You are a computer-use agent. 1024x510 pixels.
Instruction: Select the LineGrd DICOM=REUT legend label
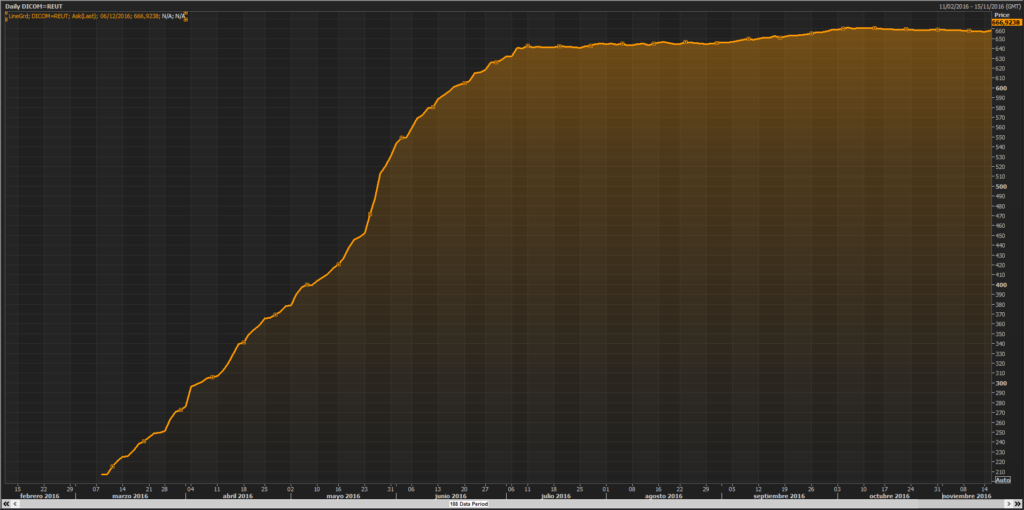95,16
